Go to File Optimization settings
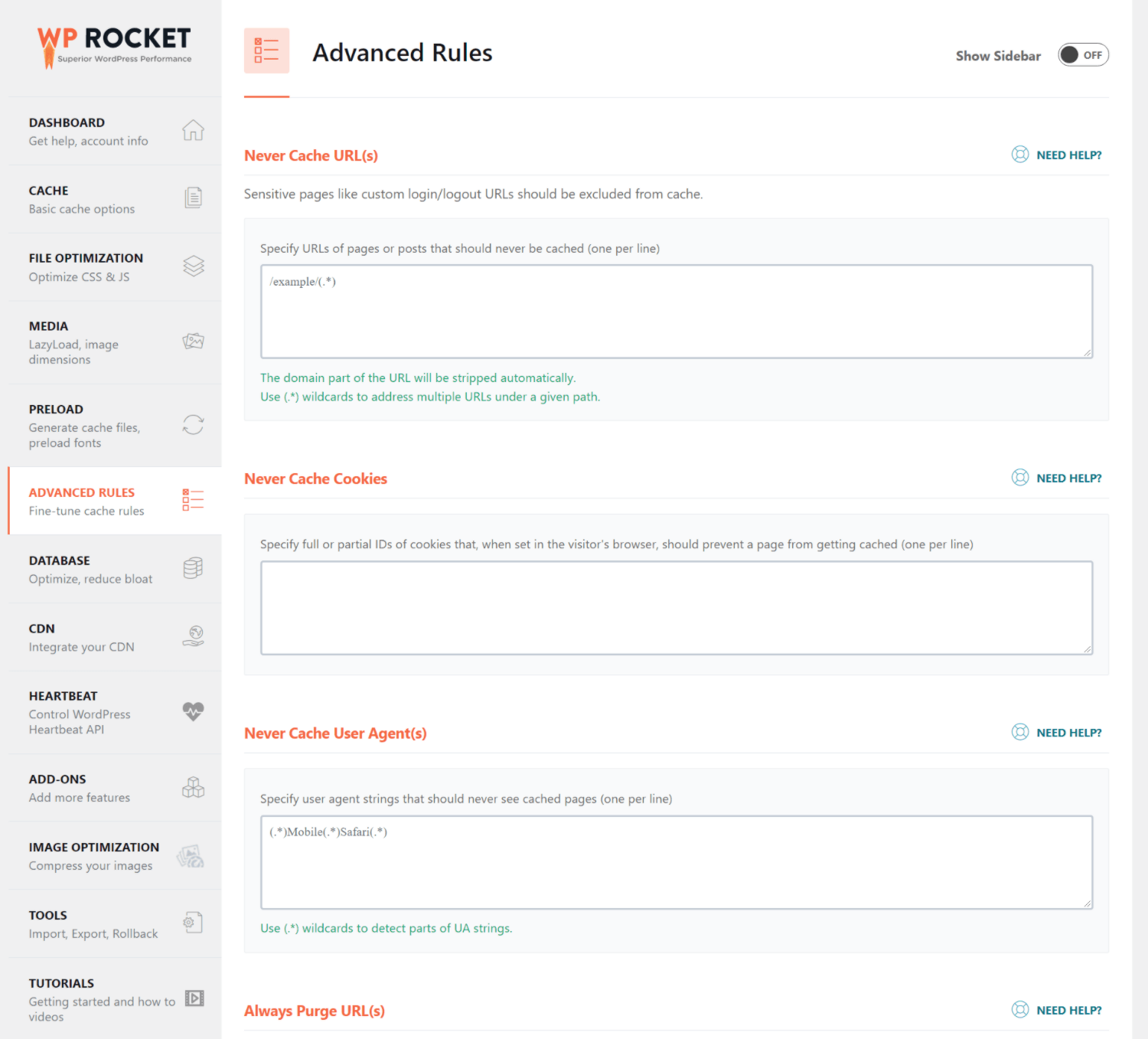Image resolution: width=1148 pixels, height=1039 pixels. click(115, 267)
